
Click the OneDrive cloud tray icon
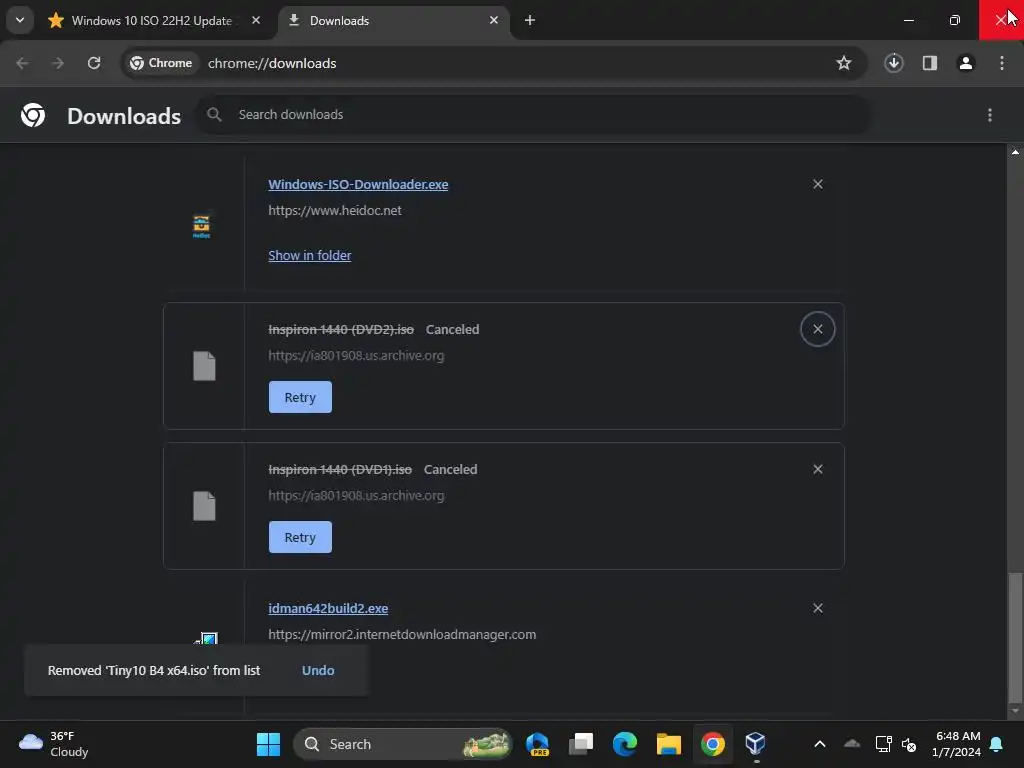852,744
